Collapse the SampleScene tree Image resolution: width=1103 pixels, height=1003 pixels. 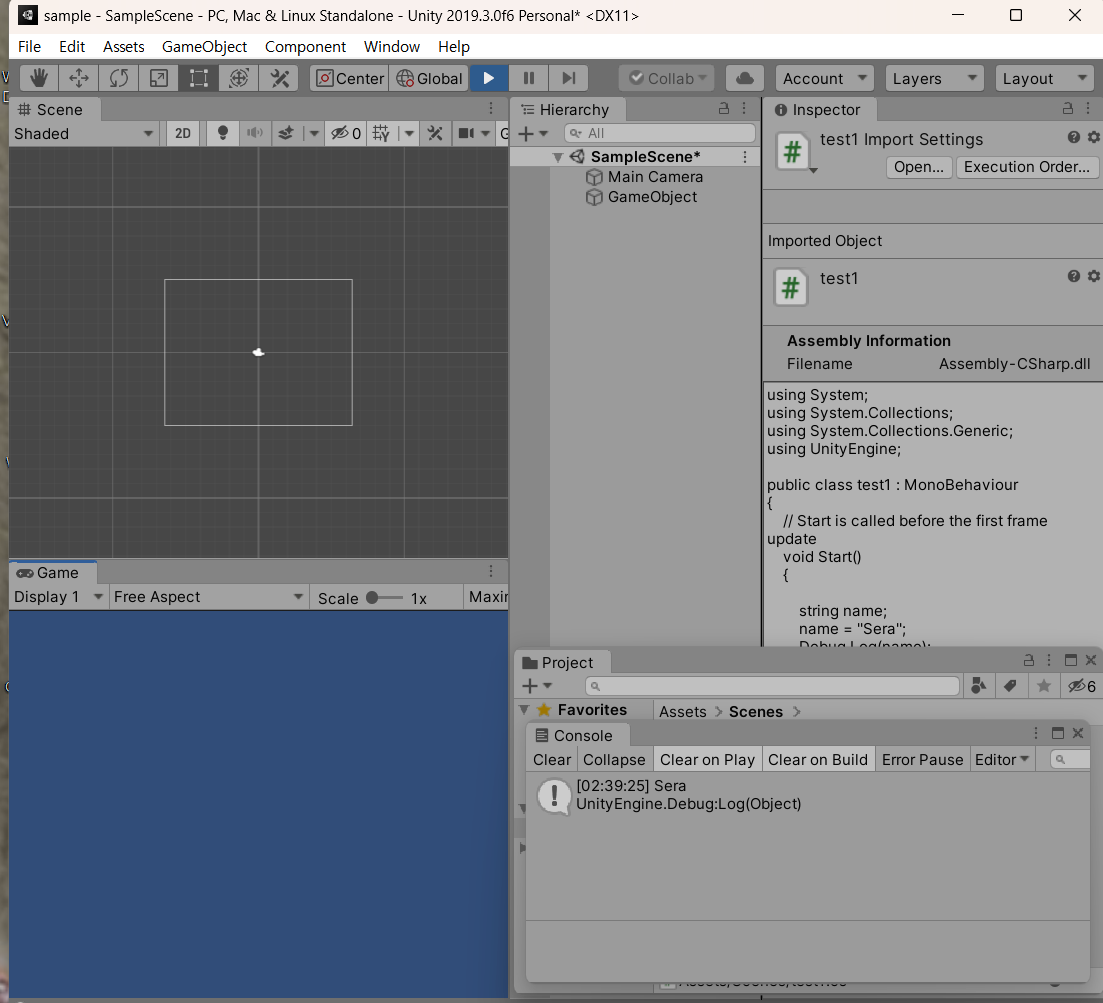[558, 157]
